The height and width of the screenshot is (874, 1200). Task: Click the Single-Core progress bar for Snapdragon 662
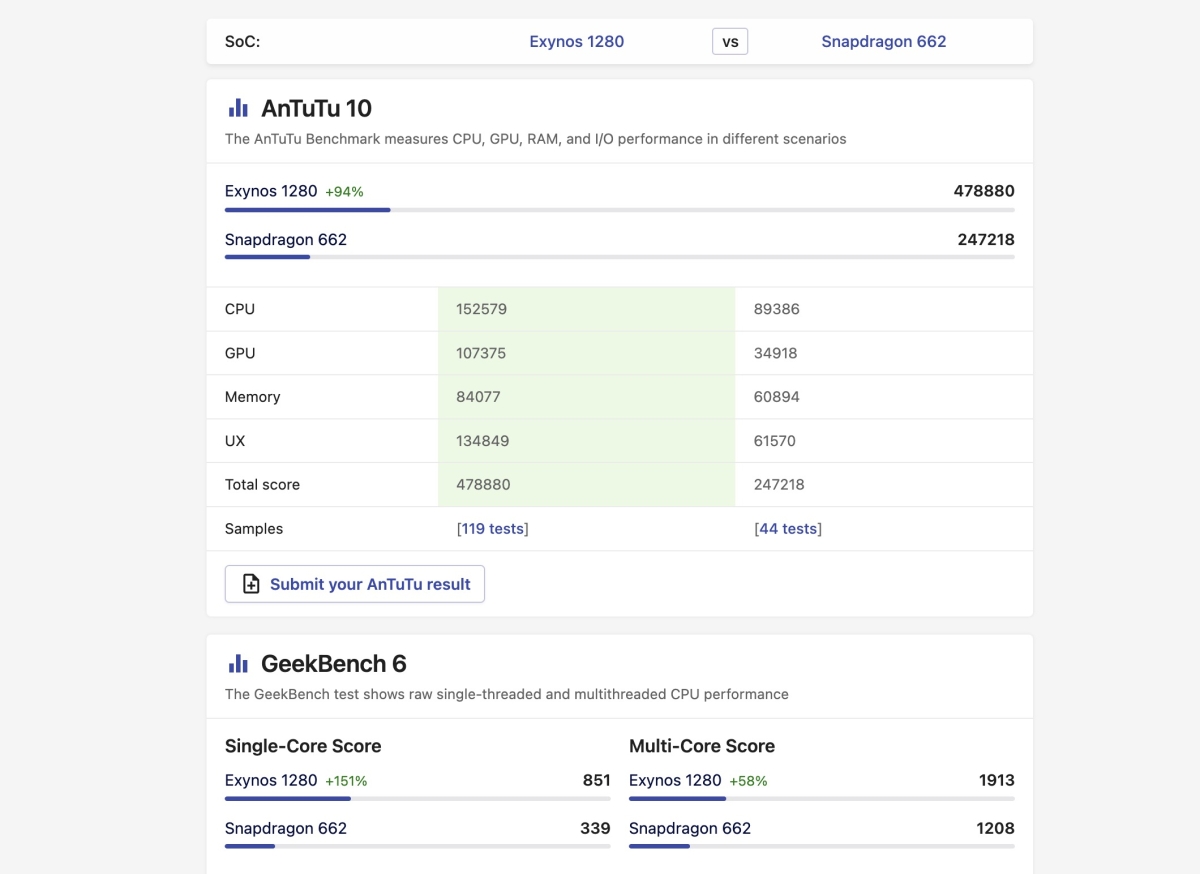[x=418, y=846]
